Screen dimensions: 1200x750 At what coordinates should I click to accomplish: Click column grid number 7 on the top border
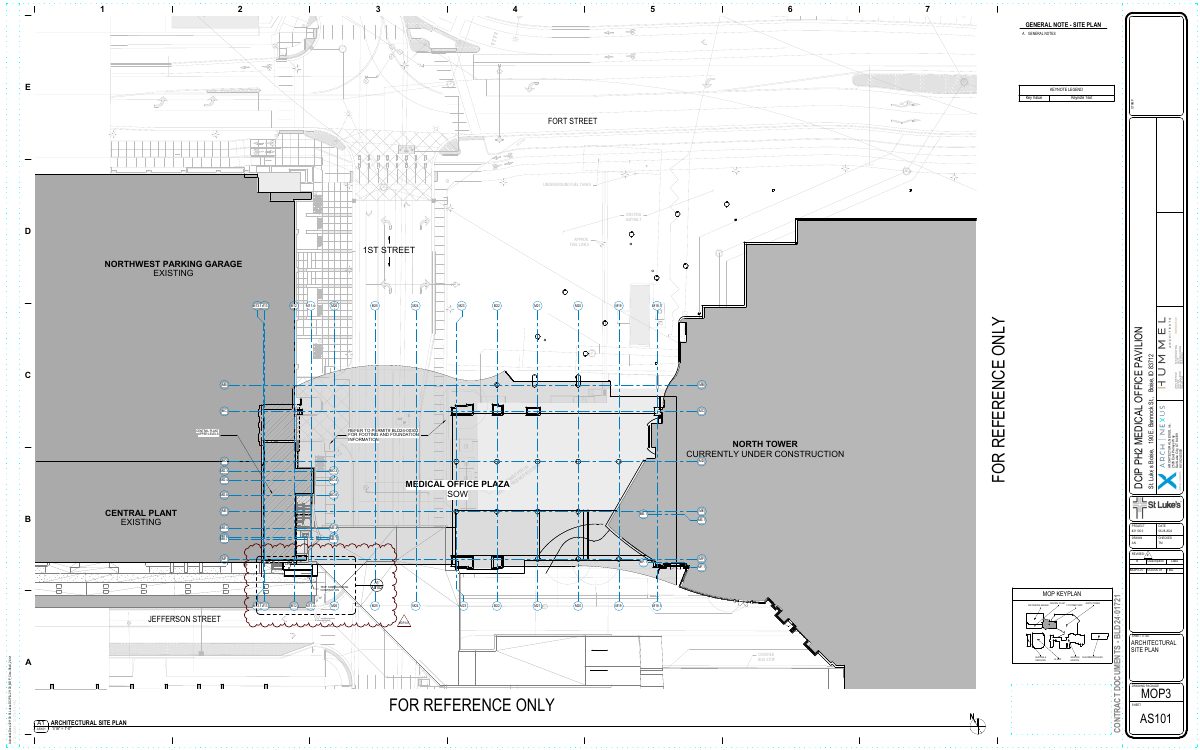[x=927, y=9]
